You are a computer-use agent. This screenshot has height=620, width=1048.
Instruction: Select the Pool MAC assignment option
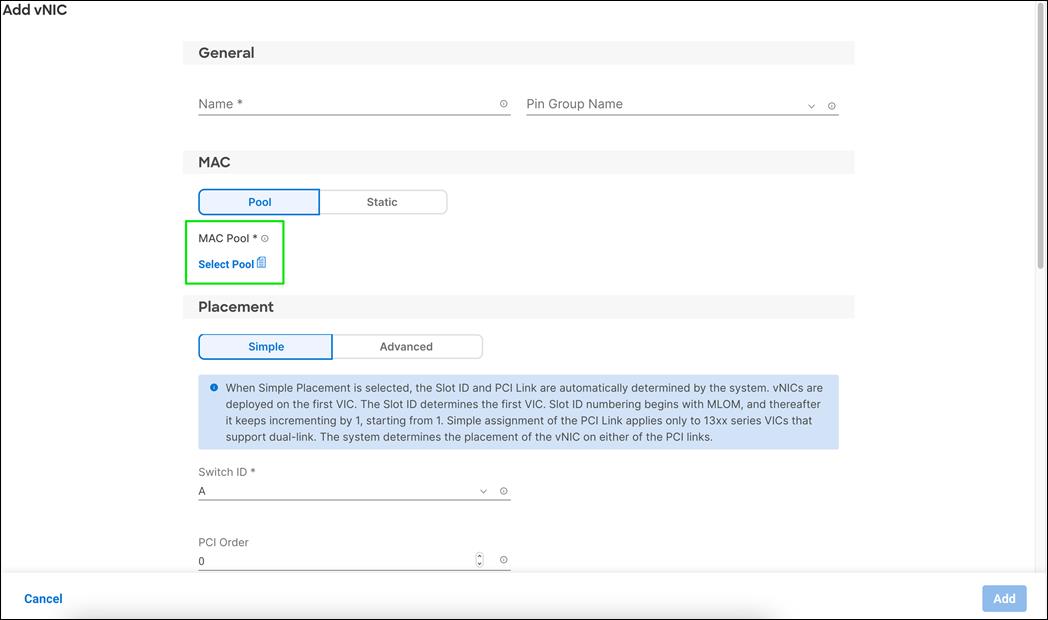(258, 201)
